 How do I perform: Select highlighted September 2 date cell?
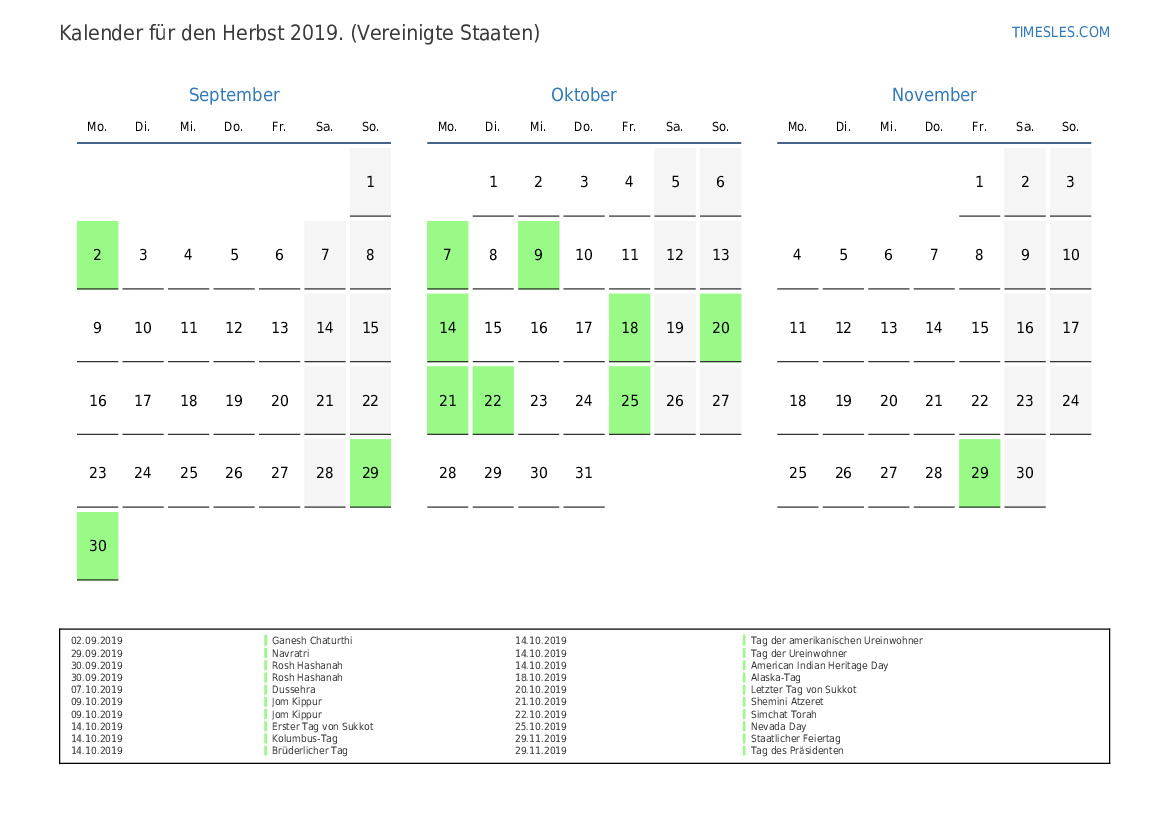click(x=97, y=255)
